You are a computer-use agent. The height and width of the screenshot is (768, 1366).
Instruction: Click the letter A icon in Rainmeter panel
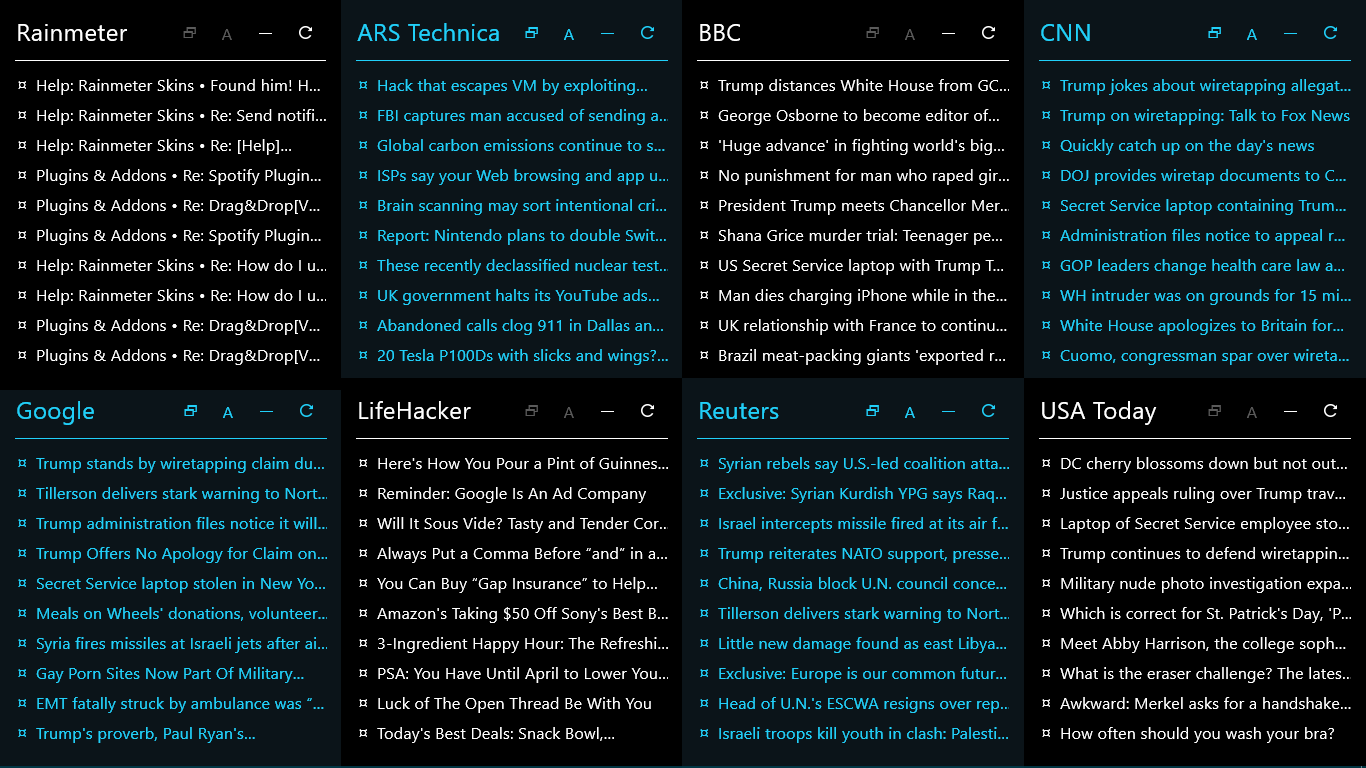click(x=227, y=35)
